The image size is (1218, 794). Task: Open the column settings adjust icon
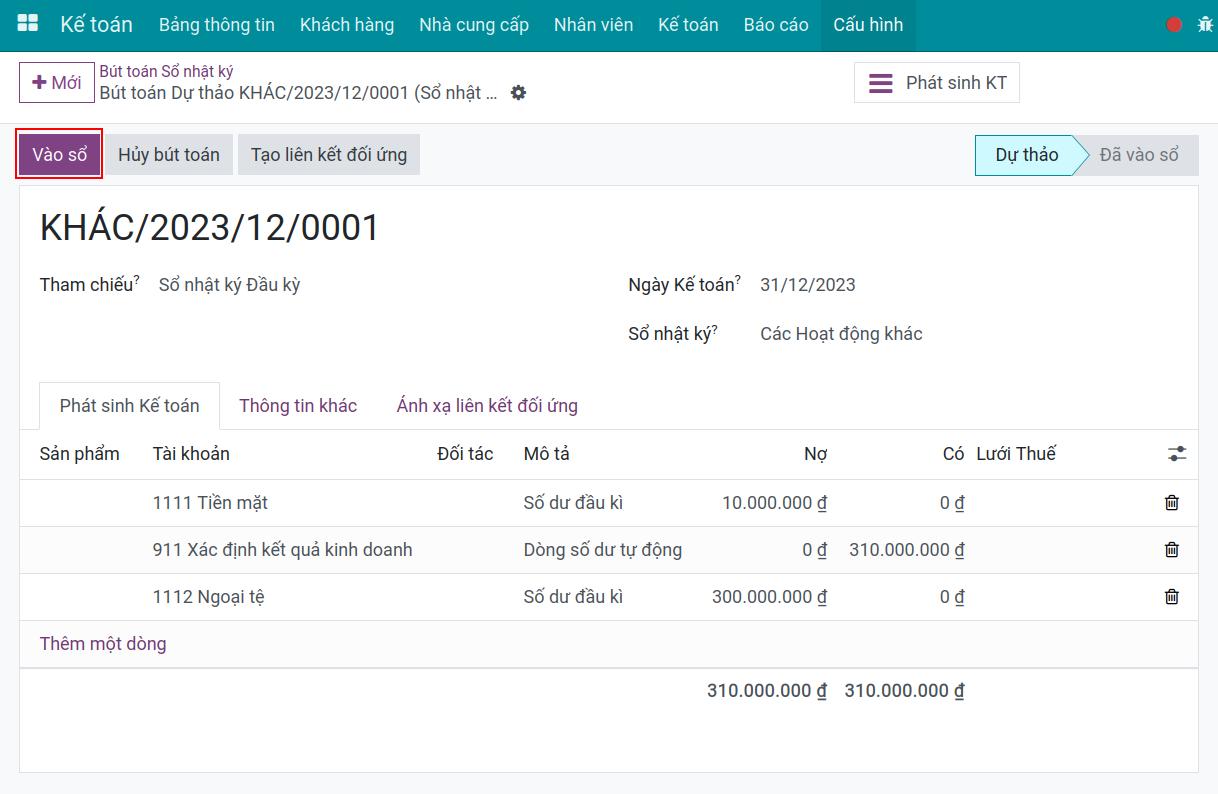click(1177, 454)
